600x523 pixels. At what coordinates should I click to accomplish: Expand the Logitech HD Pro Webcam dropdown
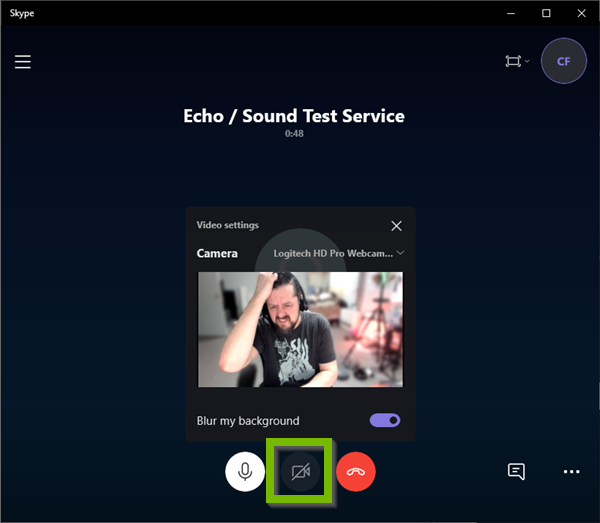[x=339, y=253]
